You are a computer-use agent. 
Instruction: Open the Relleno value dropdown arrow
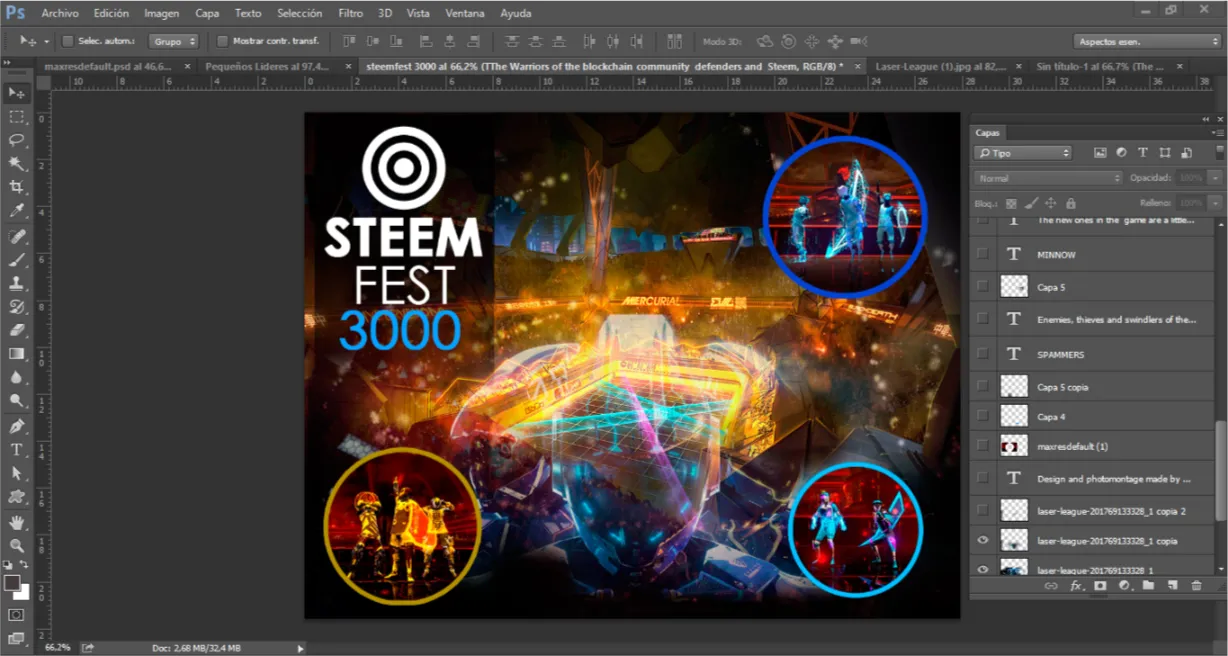tap(1215, 203)
